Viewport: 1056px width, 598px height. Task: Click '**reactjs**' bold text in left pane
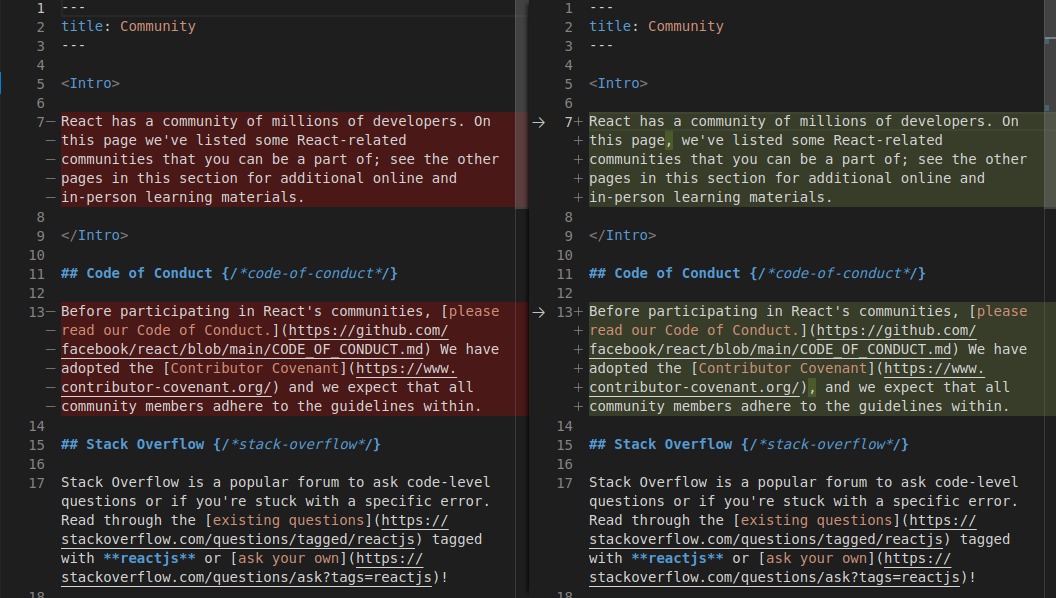150,558
